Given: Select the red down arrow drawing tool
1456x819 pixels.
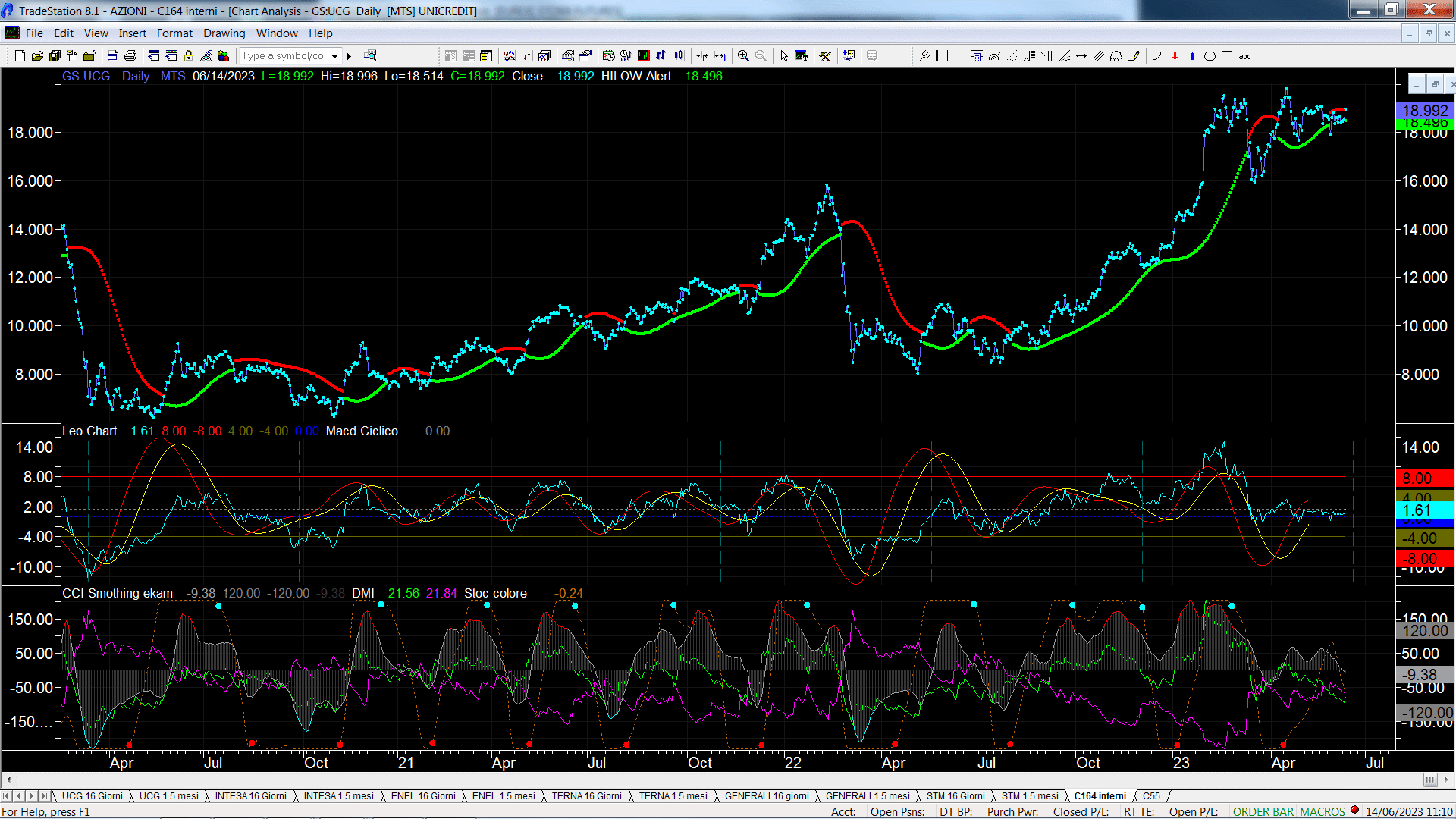Looking at the screenshot, I should point(1175,56).
